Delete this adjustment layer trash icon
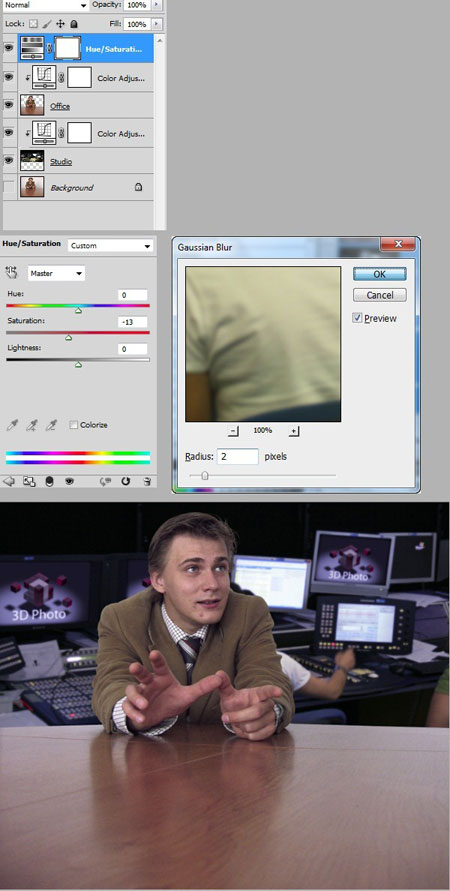The image size is (450, 891). click(x=147, y=481)
